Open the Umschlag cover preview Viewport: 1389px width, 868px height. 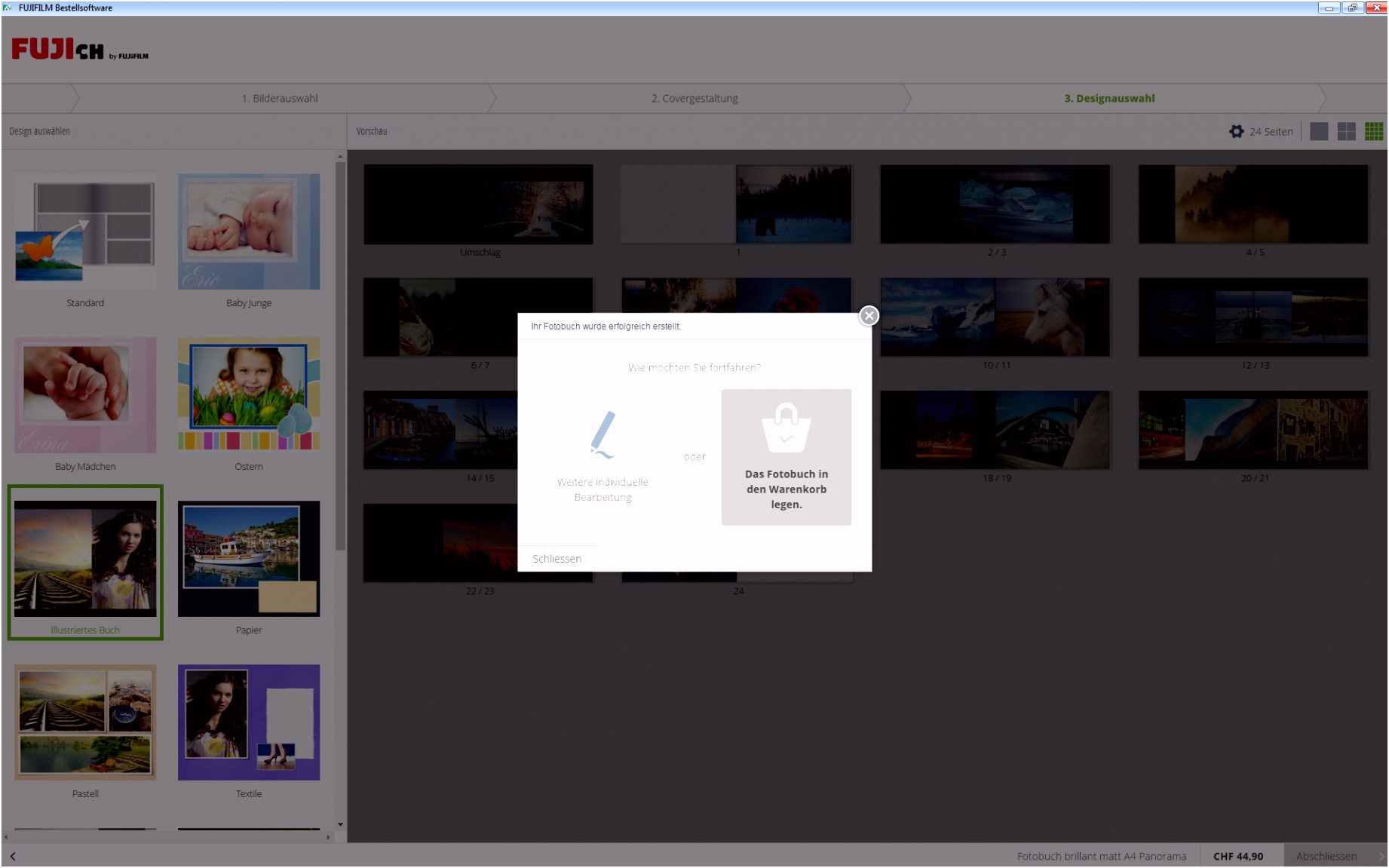tap(479, 204)
